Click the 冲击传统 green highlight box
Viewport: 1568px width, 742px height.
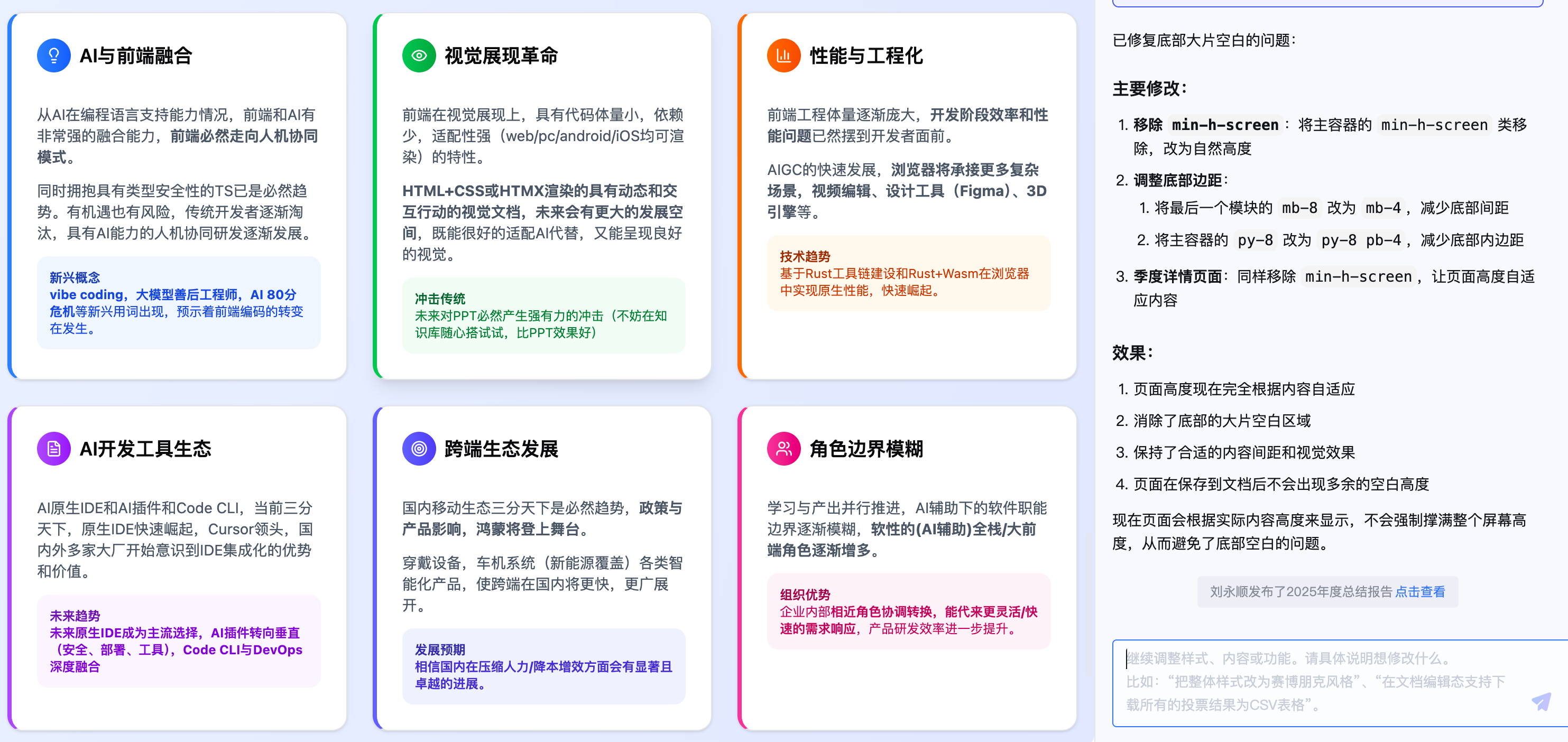coord(543,316)
